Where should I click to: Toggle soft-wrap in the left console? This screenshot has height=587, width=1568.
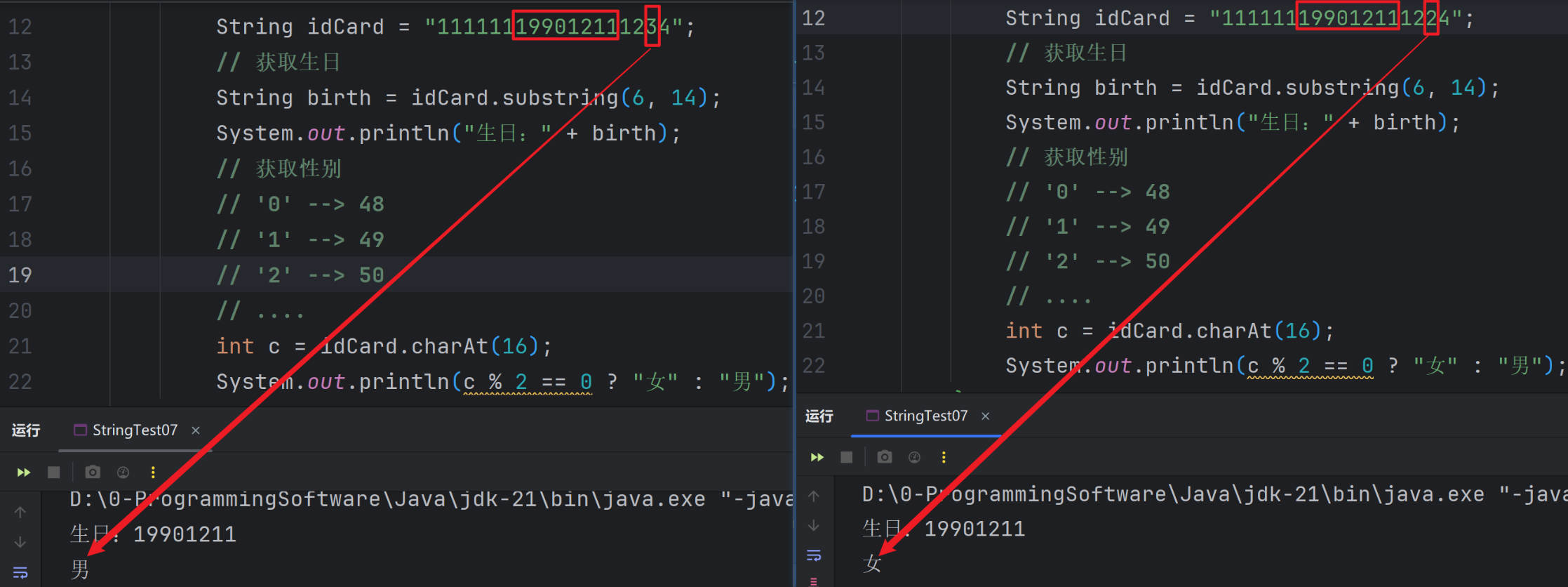click(x=20, y=573)
